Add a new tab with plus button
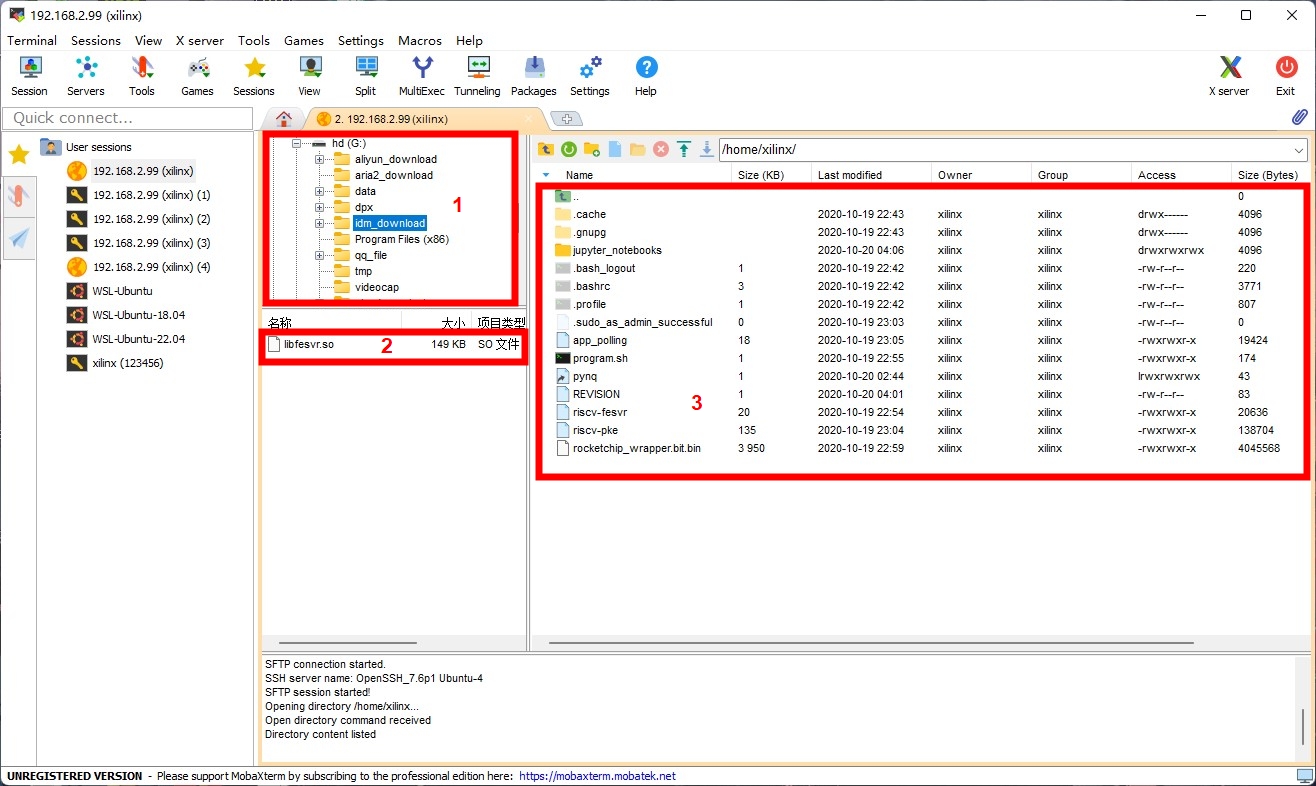 (x=567, y=119)
